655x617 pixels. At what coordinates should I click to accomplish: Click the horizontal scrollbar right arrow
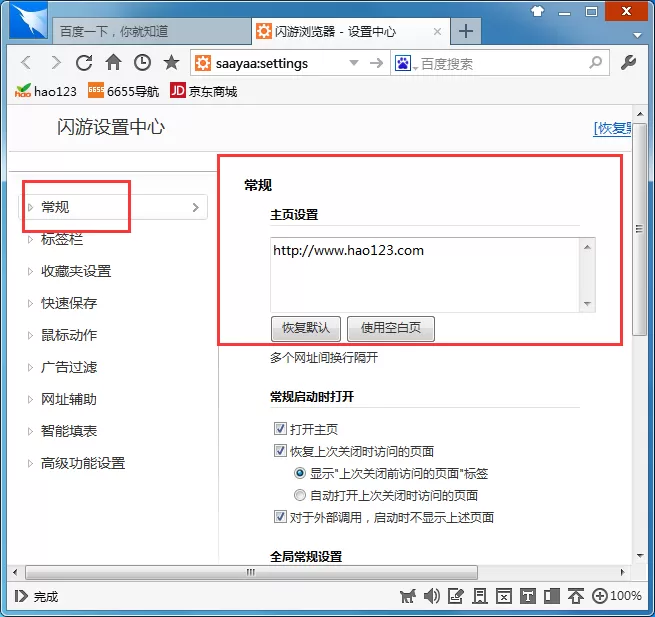point(623,572)
